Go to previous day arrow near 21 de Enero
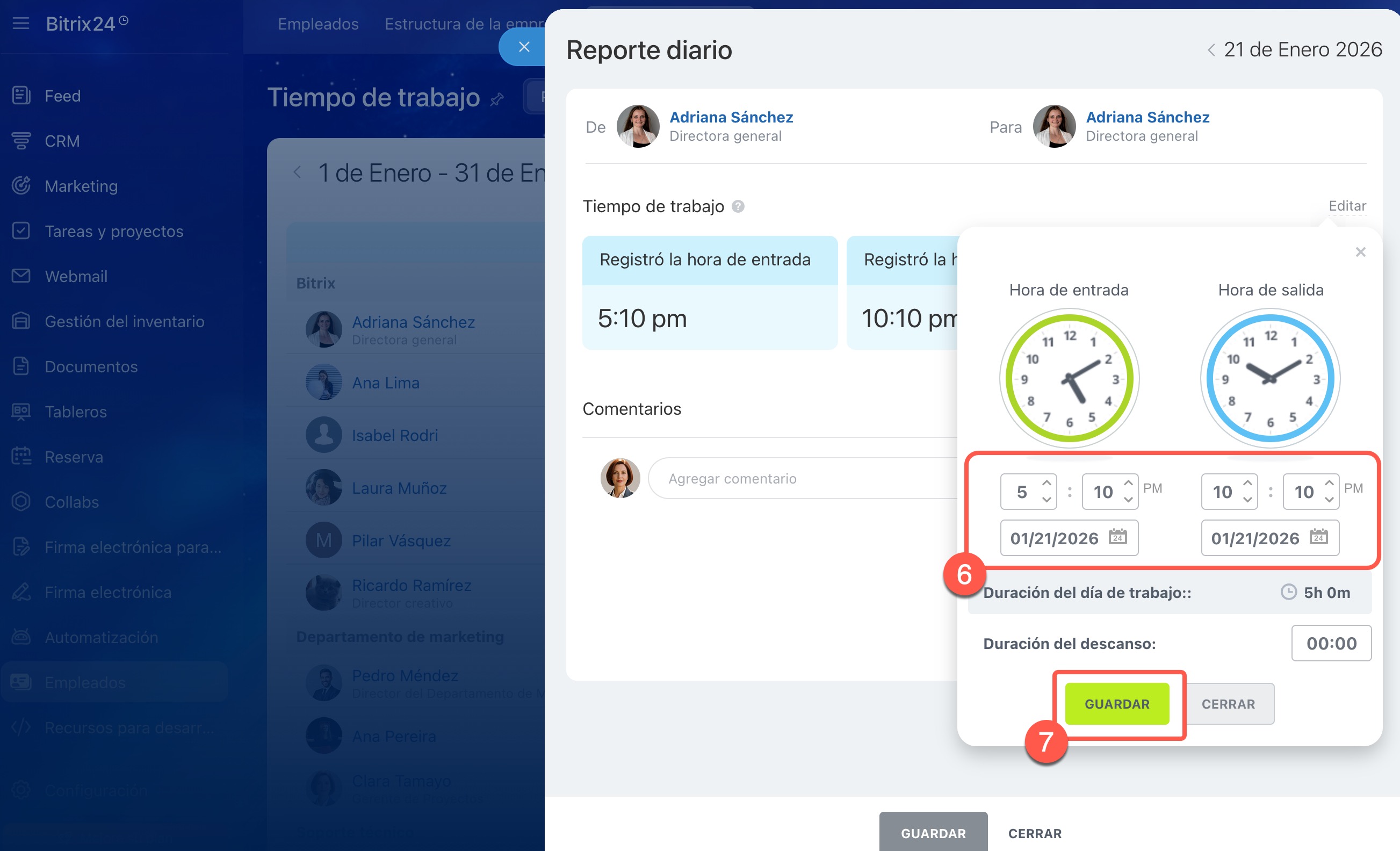1400x851 pixels. point(1211,50)
